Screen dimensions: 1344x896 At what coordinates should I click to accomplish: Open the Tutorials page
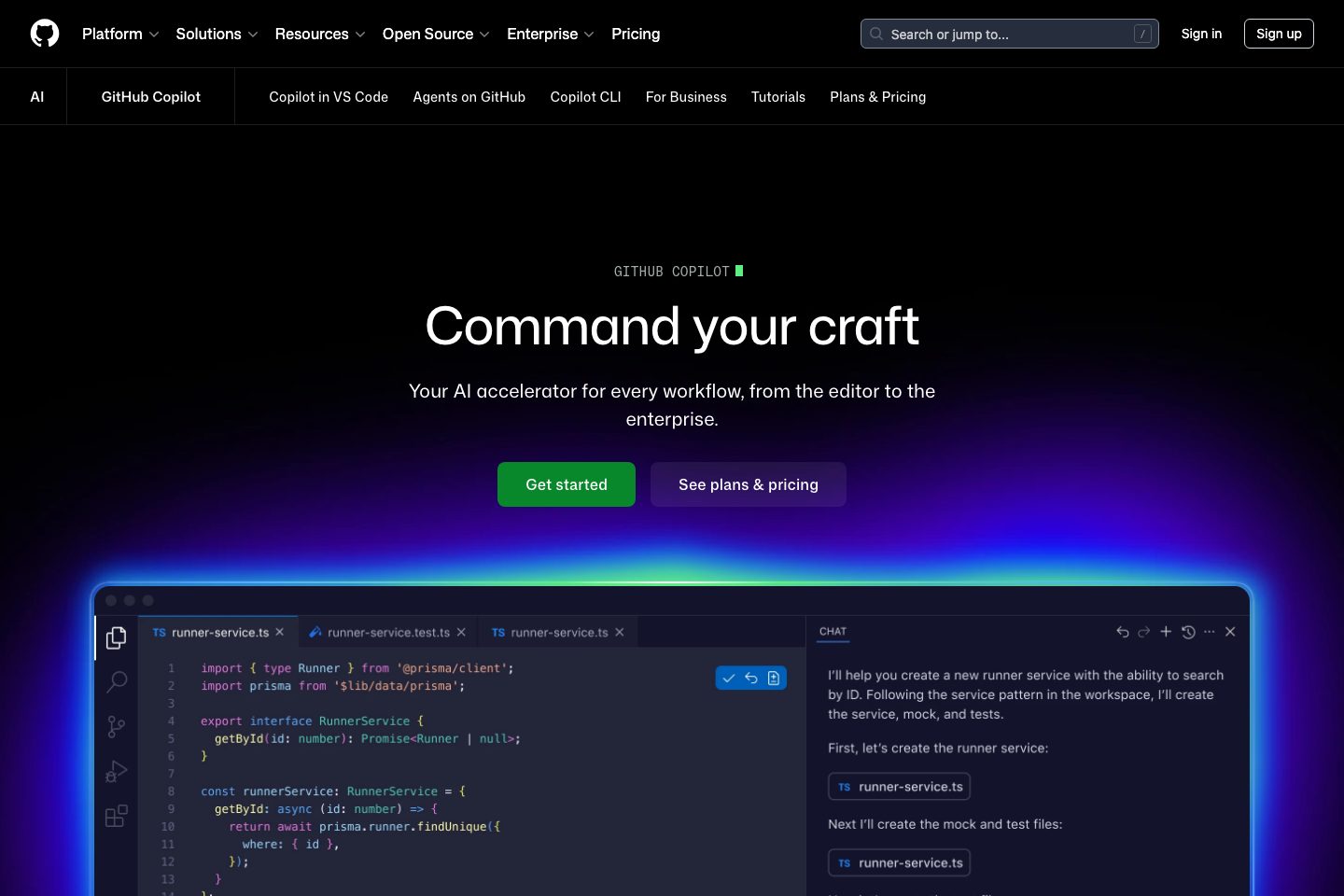(778, 96)
